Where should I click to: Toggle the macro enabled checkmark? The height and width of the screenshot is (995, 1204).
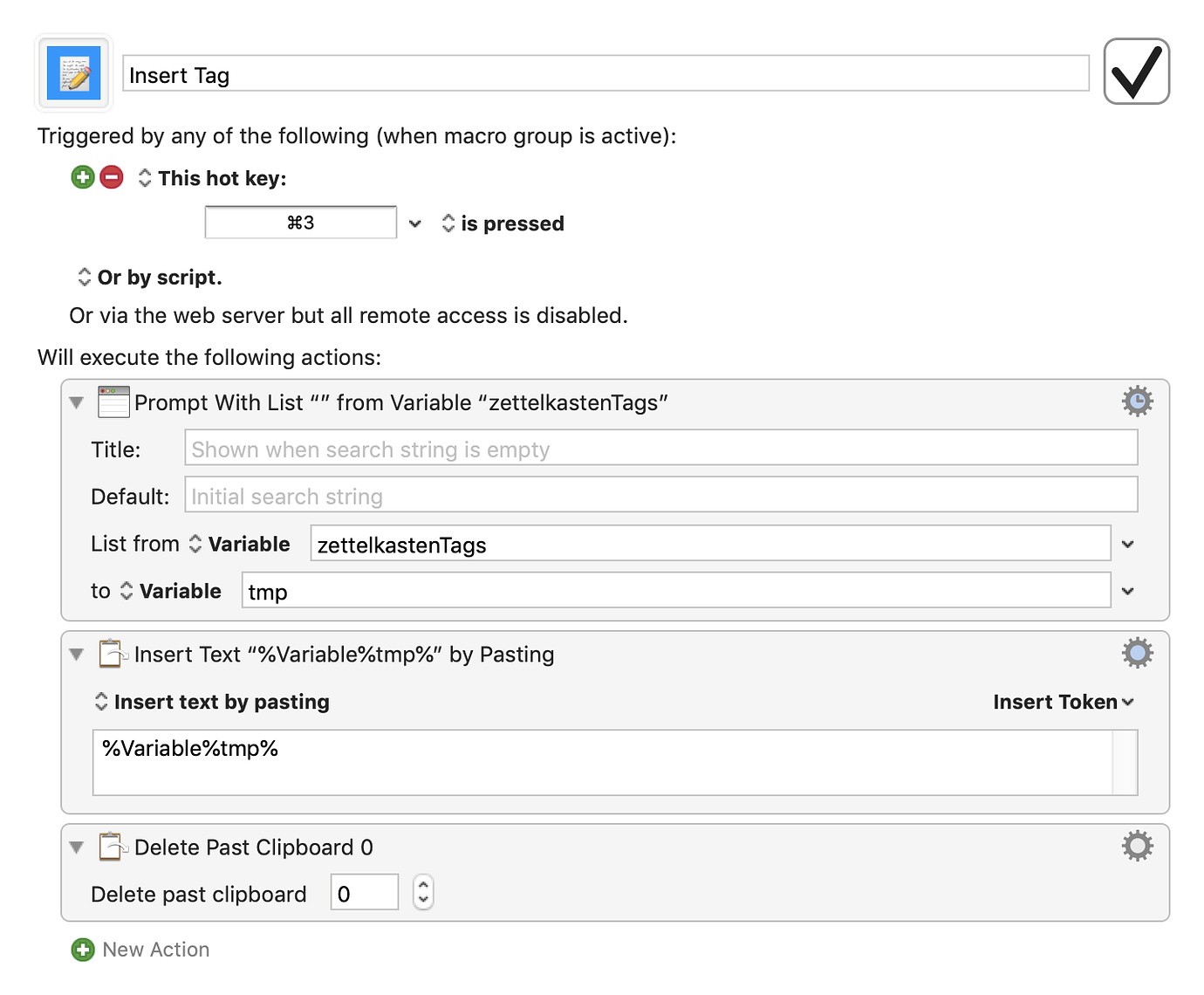pyautogui.click(x=1136, y=72)
